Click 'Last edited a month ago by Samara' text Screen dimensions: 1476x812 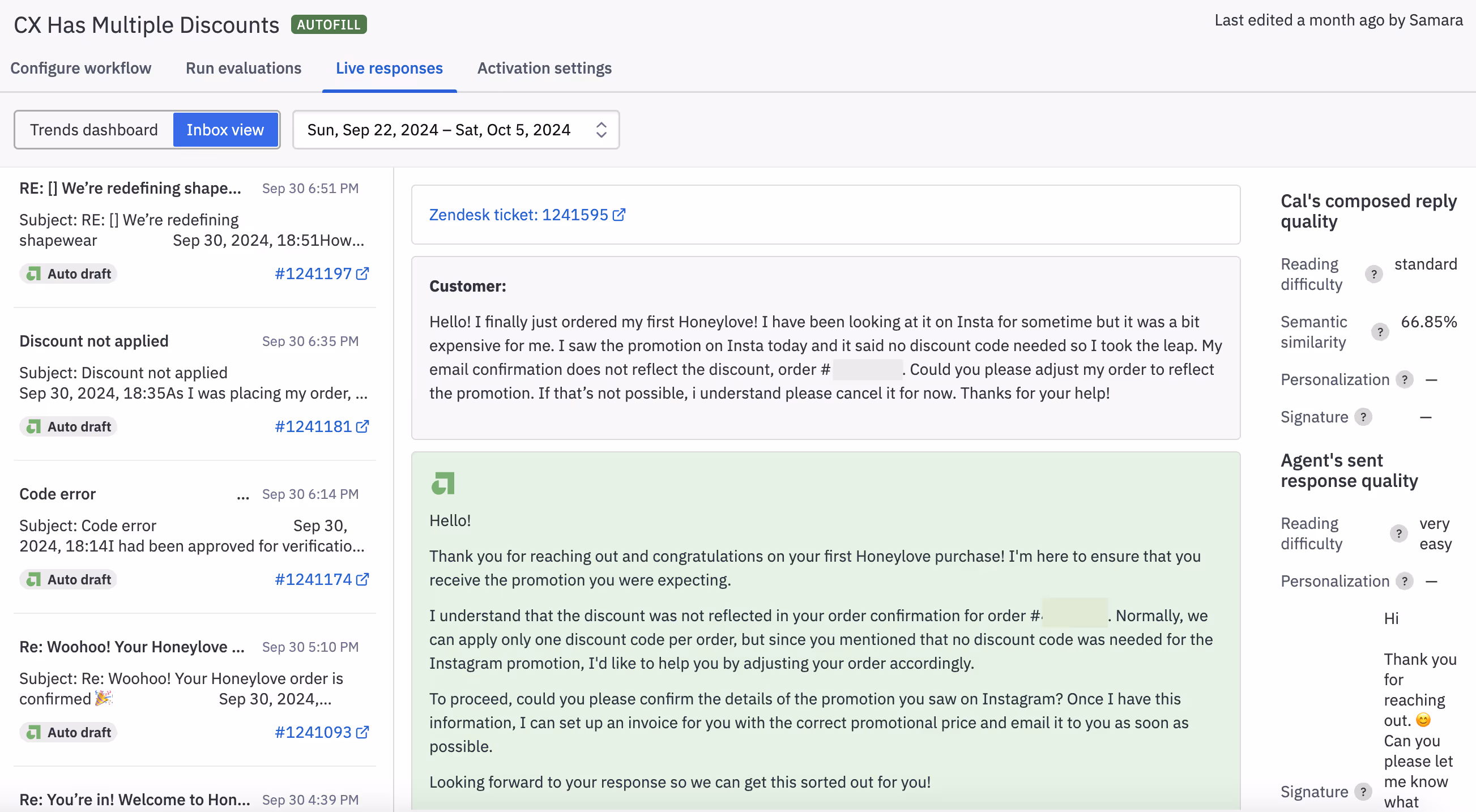click(1338, 20)
